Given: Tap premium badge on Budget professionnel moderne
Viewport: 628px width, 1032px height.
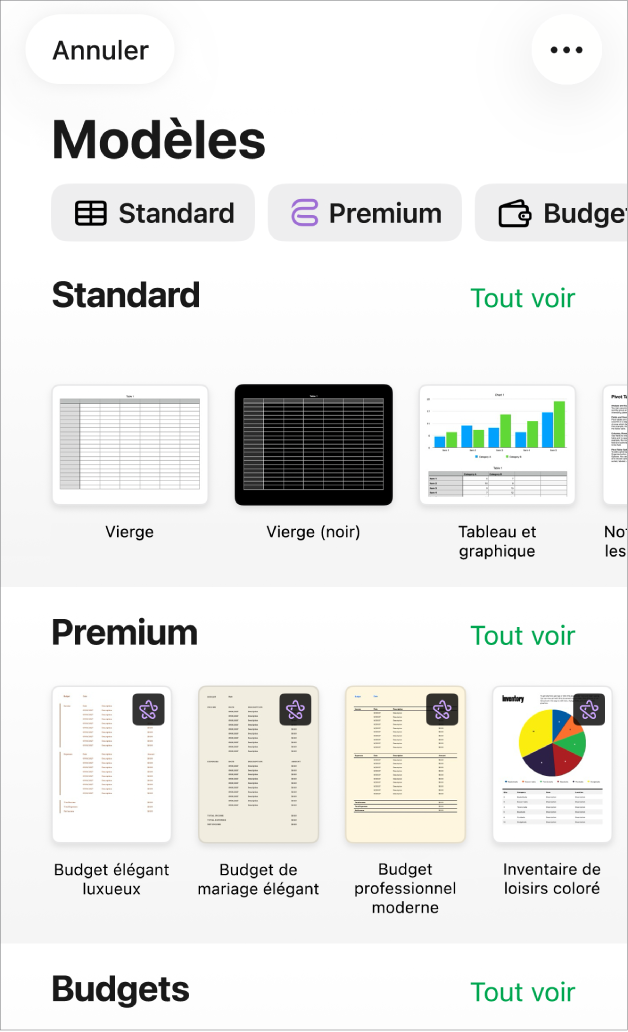Looking at the screenshot, I should (444, 708).
